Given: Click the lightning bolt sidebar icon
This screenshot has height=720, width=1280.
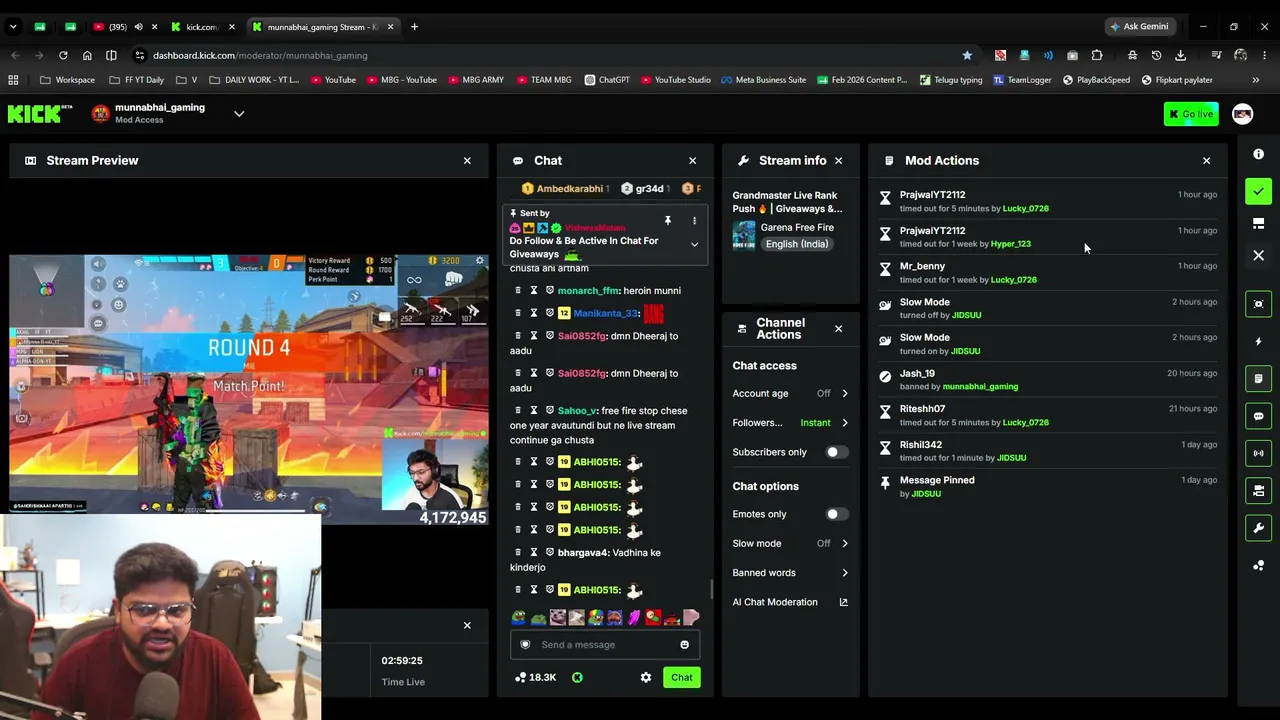Looking at the screenshot, I should coord(1258,341).
